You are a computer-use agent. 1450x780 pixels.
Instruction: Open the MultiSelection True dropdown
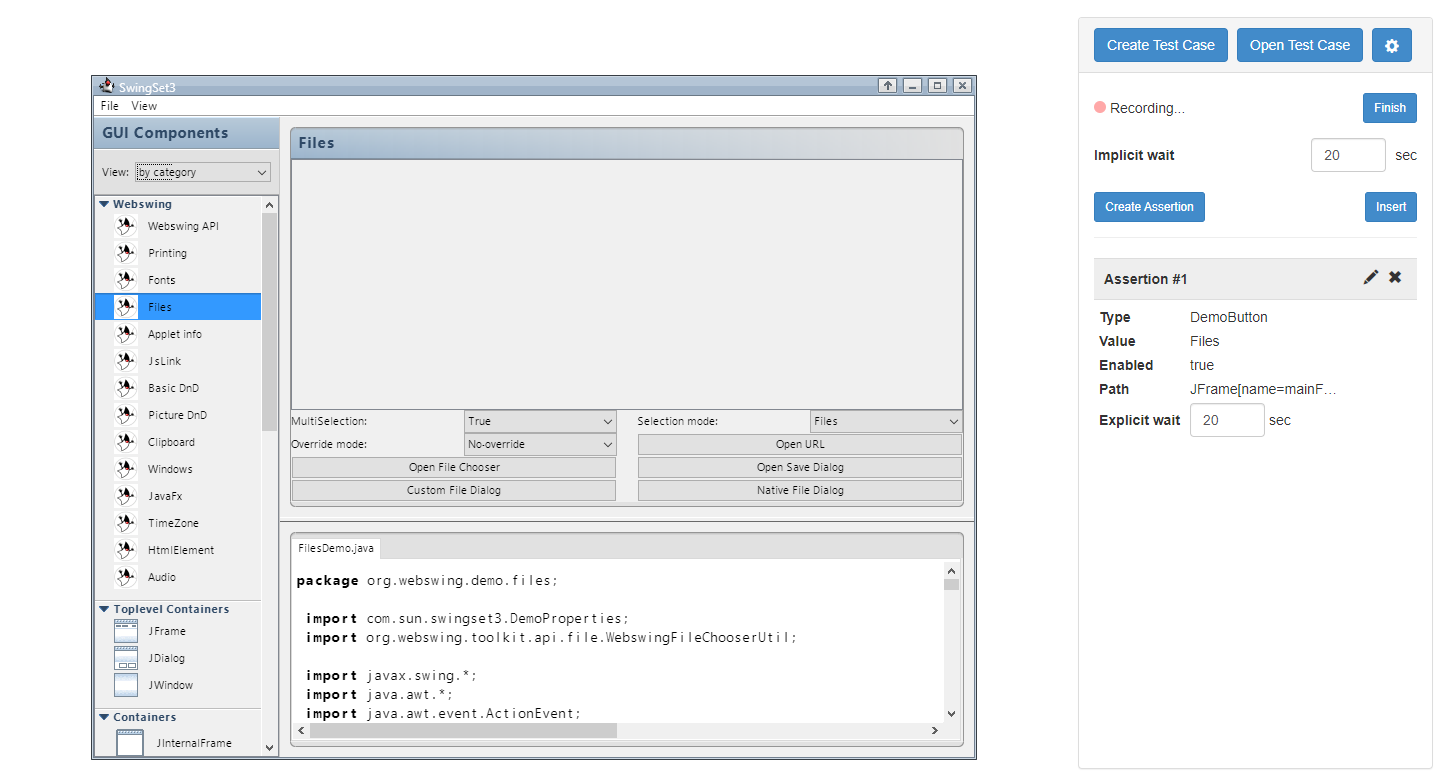pyautogui.click(x=540, y=421)
